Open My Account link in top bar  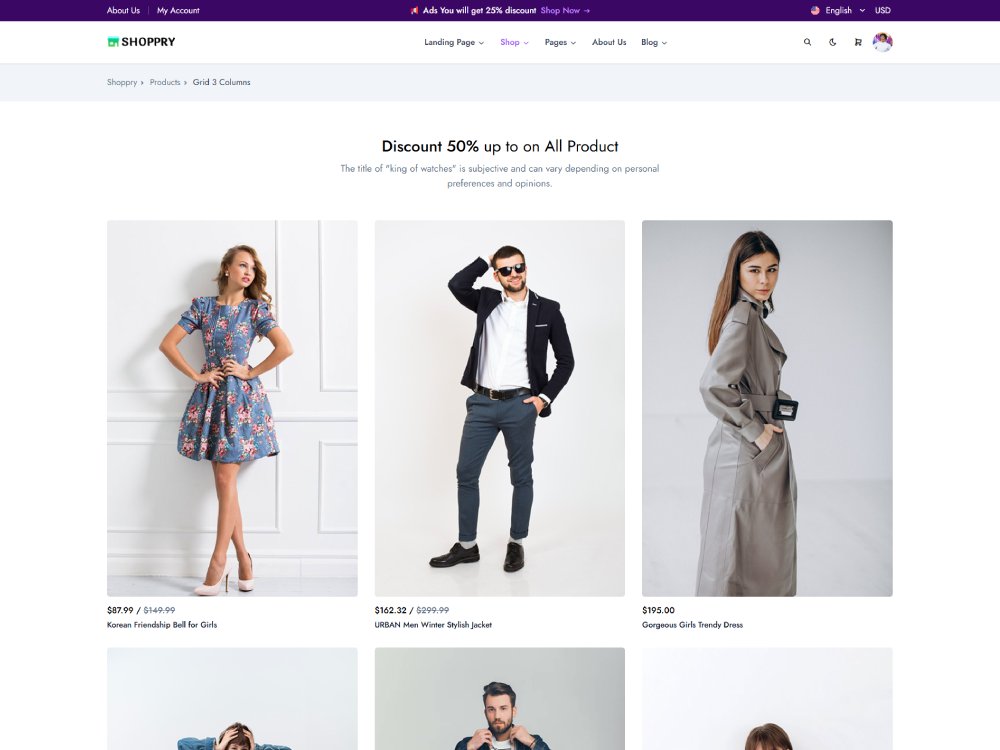pyautogui.click(x=178, y=10)
